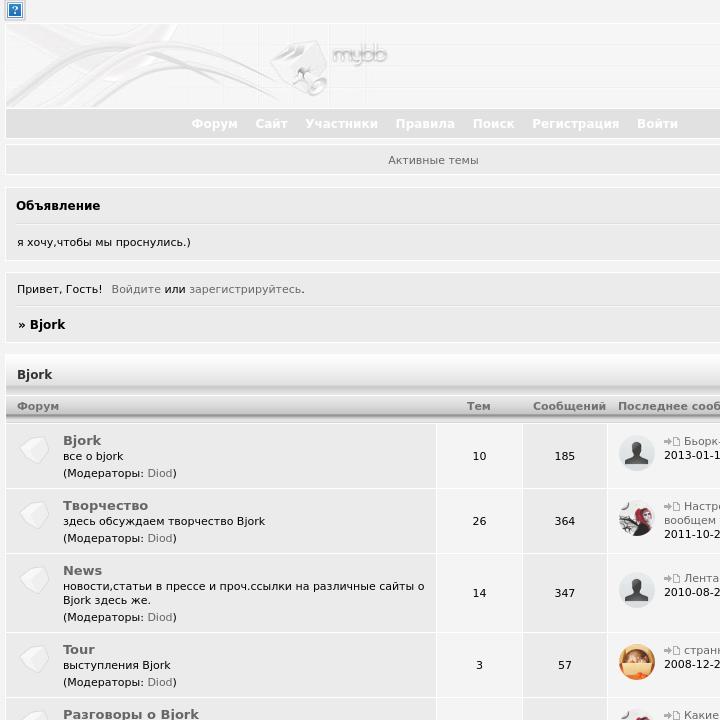
Task: Open the Разговоры о Bjork forum
Action: point(131,714)
